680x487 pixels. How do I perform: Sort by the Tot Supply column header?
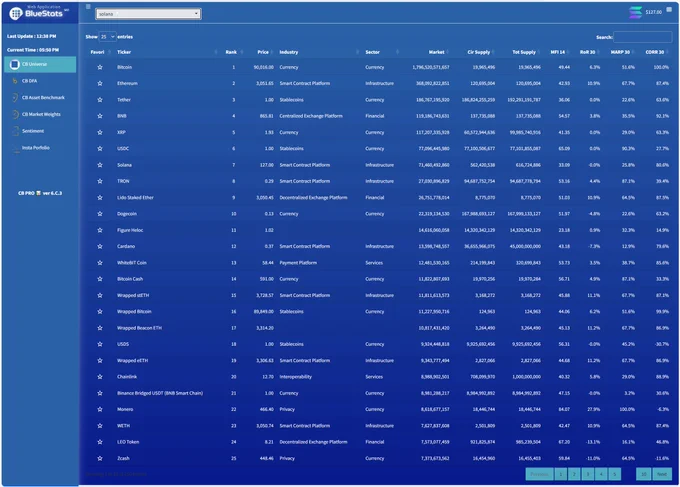pyautogui.click(x=524, y=52)
